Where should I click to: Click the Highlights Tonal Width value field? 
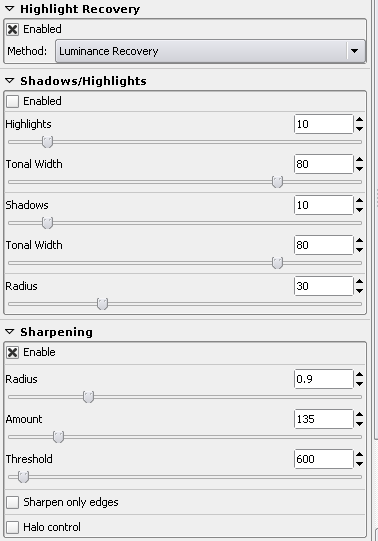(x=324, y=164)
